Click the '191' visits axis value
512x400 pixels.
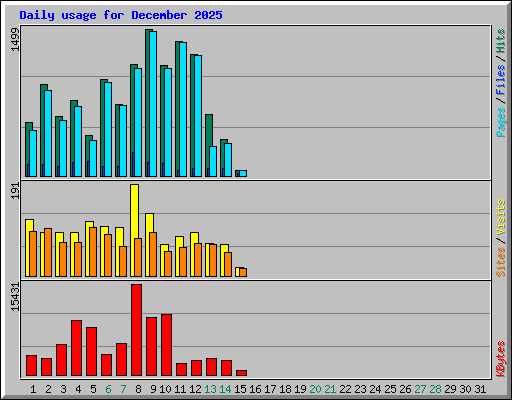[15, 191]
